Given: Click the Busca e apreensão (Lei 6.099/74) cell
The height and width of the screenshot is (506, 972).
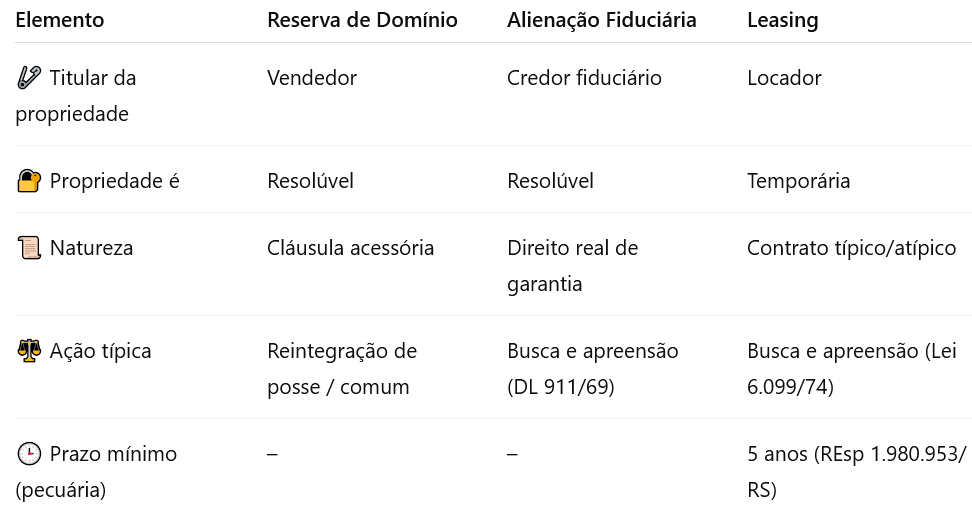Looking at the screenshot, I should click(x=852, y=368).
